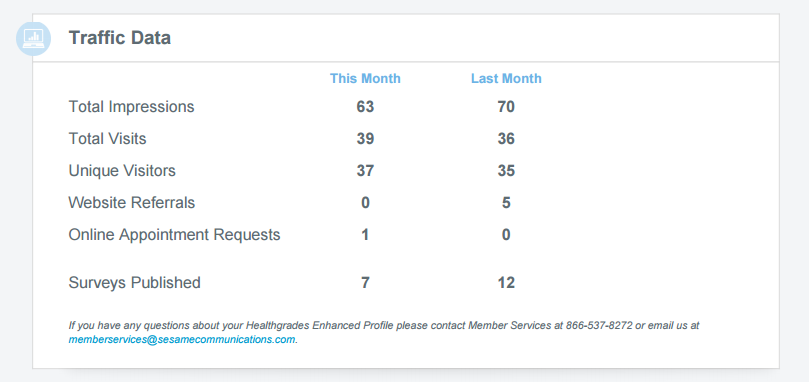This screenshot has width=809, height=382.
Task: Click the Unique Visitors label
Action: [122, 171]
